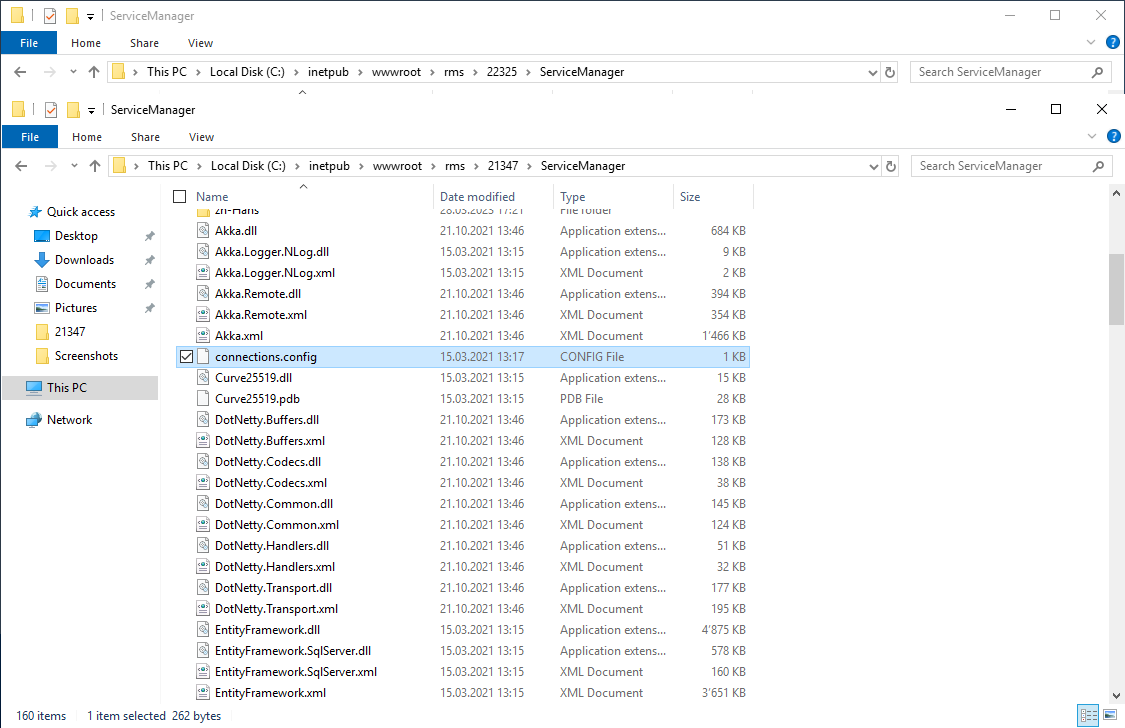
Task: Go to 21347 in the front address bar
Action: tap(503, 166)
